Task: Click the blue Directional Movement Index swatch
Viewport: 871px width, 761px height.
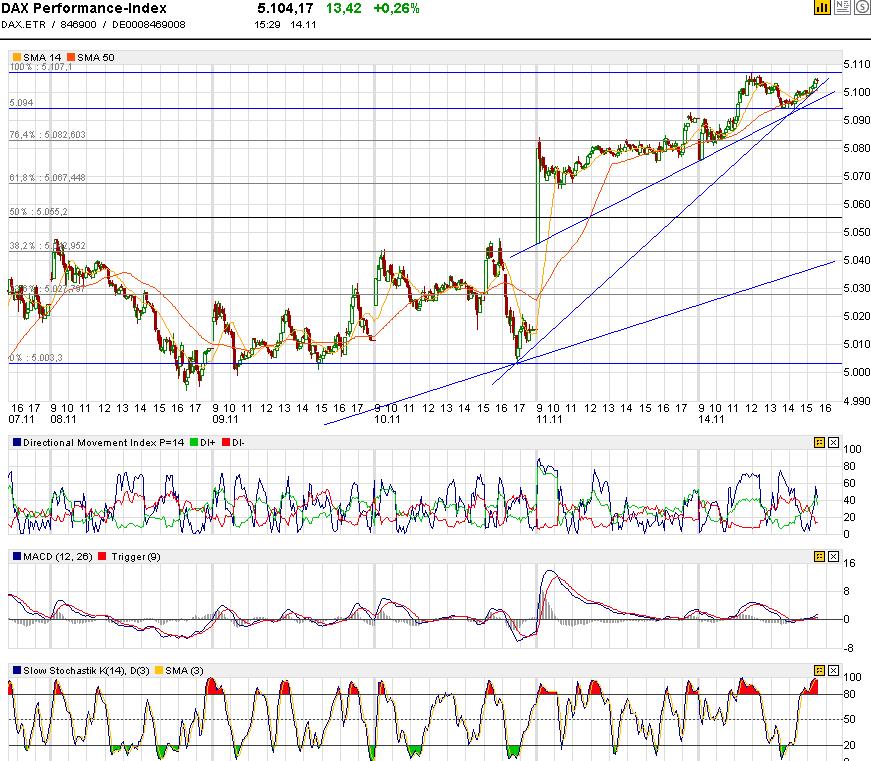Action: (17, 442)
